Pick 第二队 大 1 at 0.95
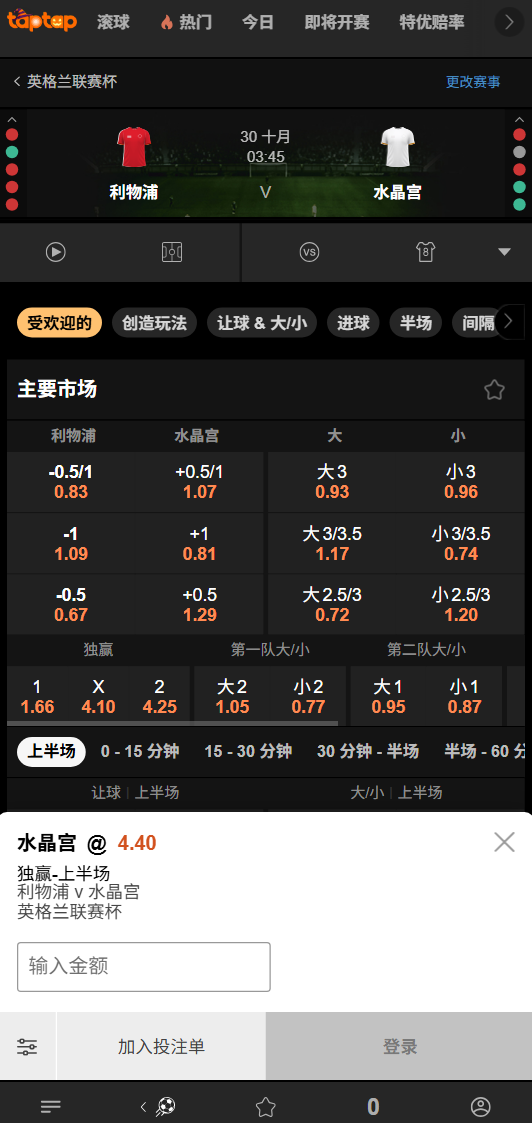532x1123 pixels. click(388, 697)
